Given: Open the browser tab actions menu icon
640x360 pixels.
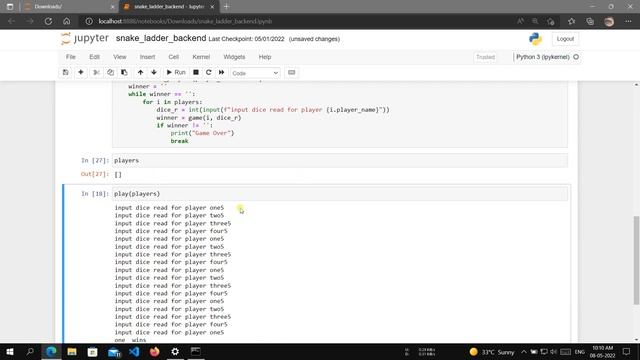Looking at the screenshot, I should click(x=10, y=7).
